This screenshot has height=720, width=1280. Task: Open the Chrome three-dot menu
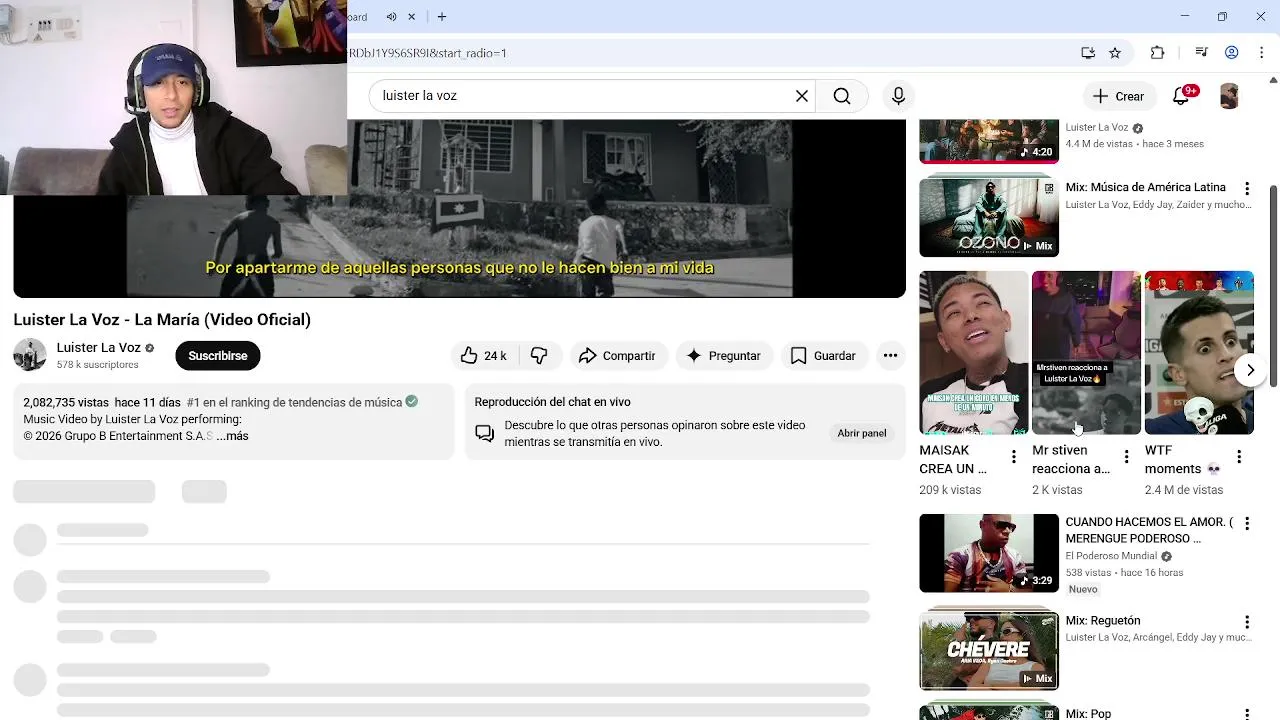[x=1261, y=53]
